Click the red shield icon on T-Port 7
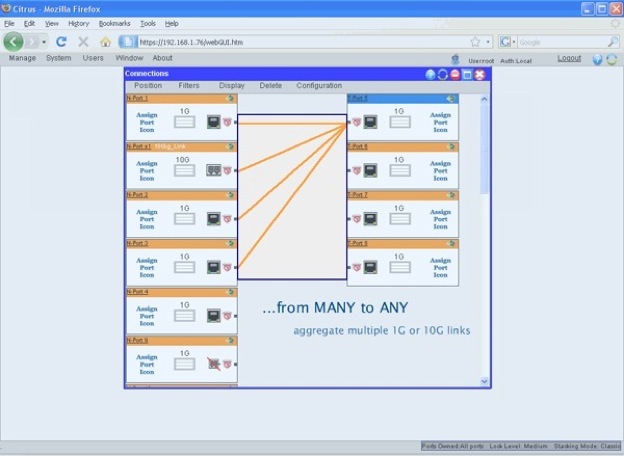The height and width of the screenshot is (456, 624). point(357,219)
